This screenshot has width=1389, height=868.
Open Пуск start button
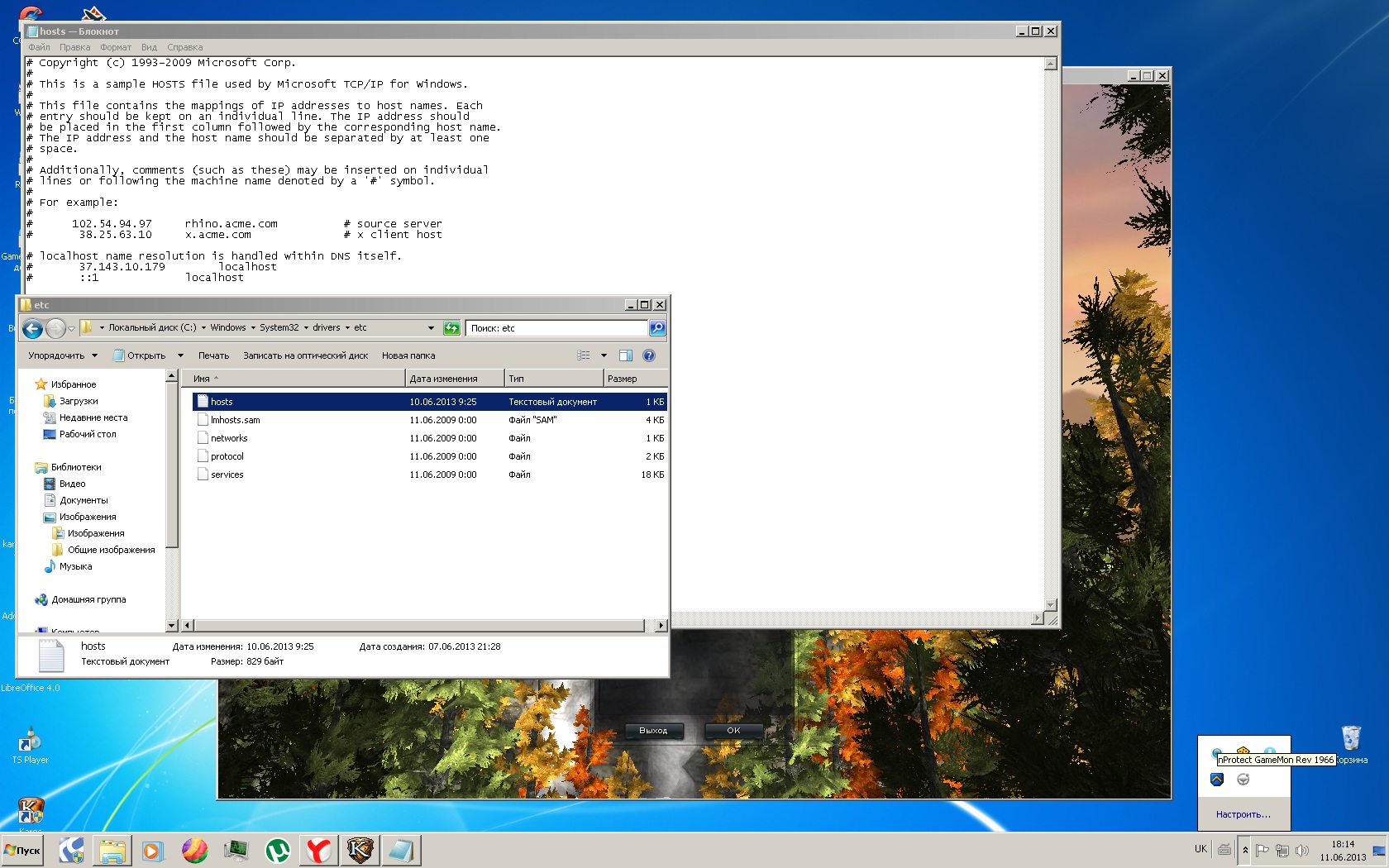[x=22, y=851]
